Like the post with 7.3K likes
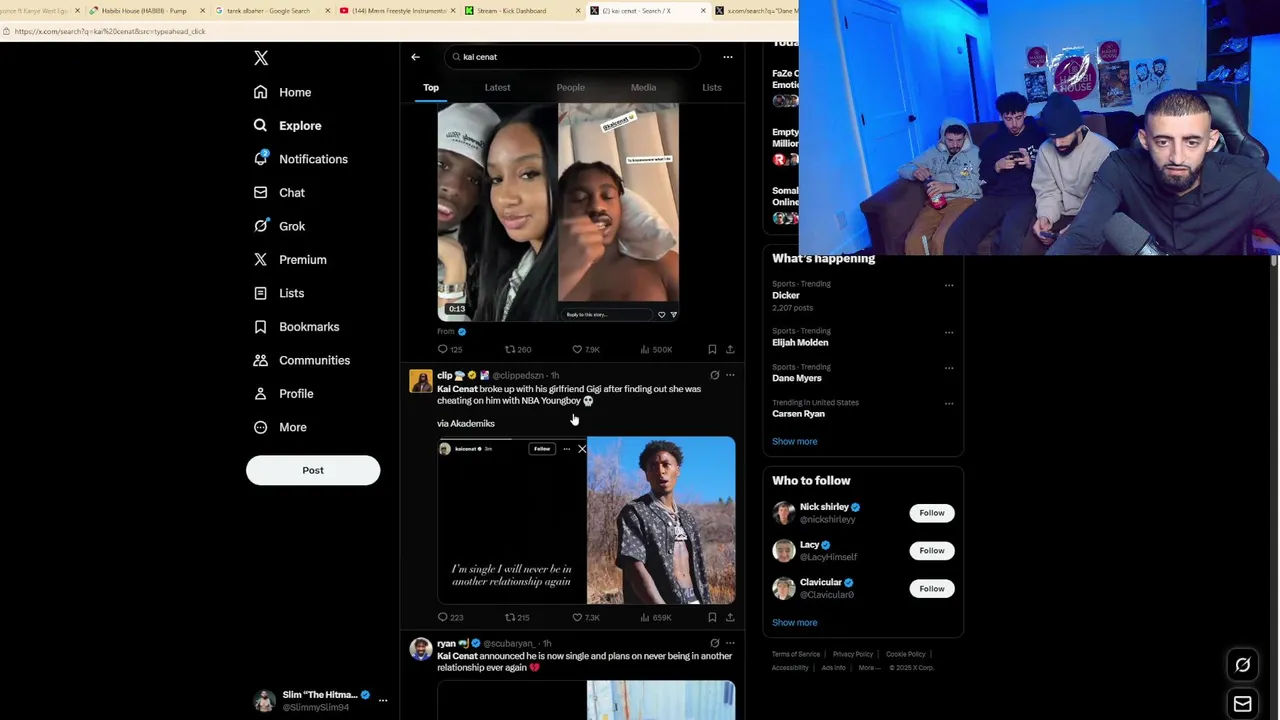Viewport: 1280px width, 720px height. pos(586,617)
